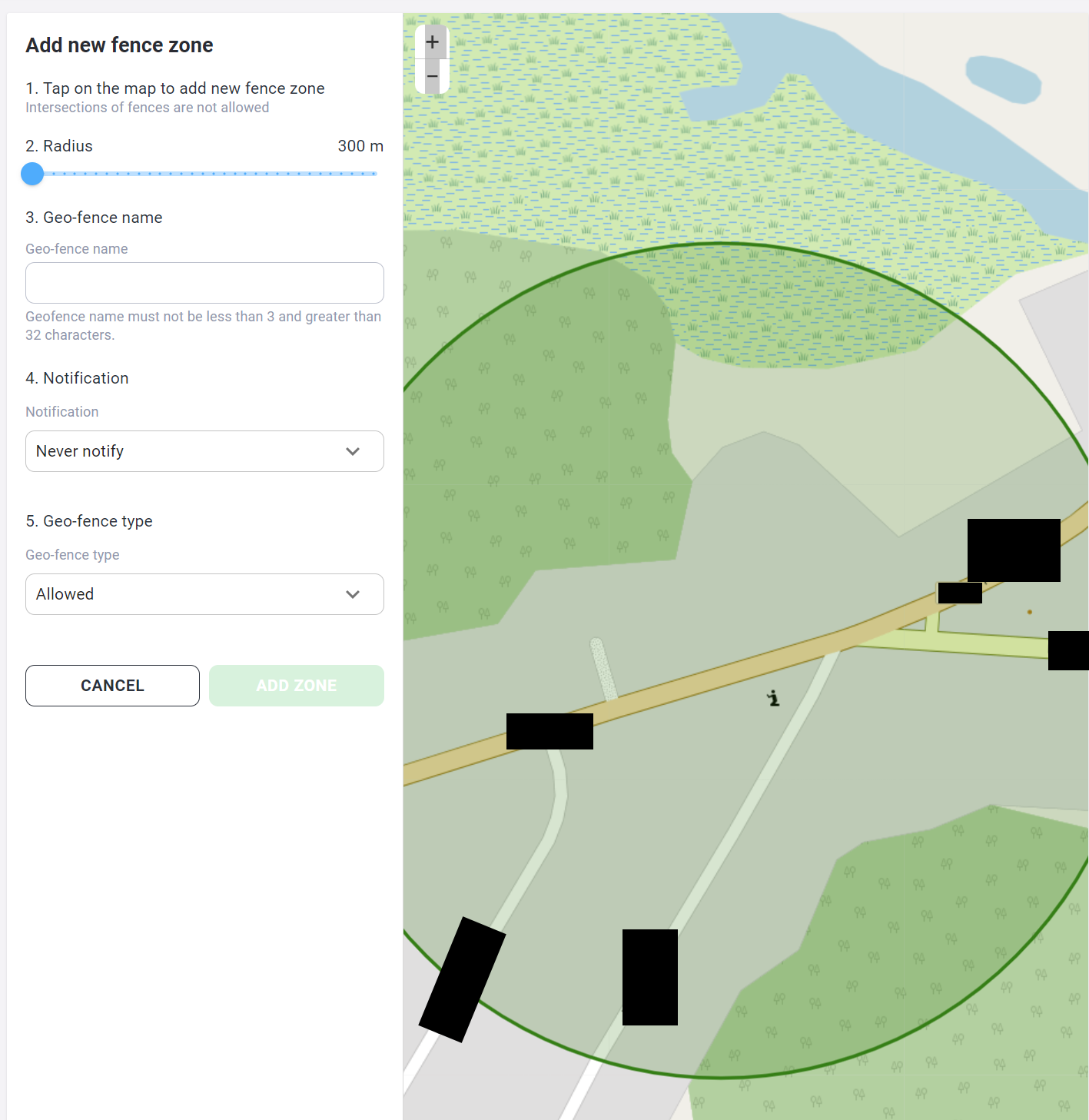Click the middle of the radius slider track
Image resolution: width=1089 pixels, height=1120 pixels.
point(204,174)
